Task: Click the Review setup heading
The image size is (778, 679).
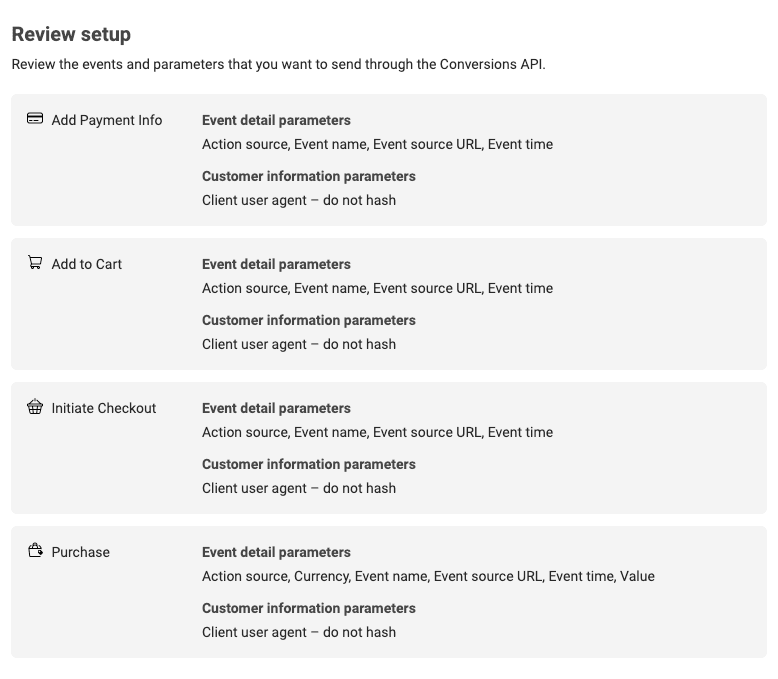Action: pos(71,35)
